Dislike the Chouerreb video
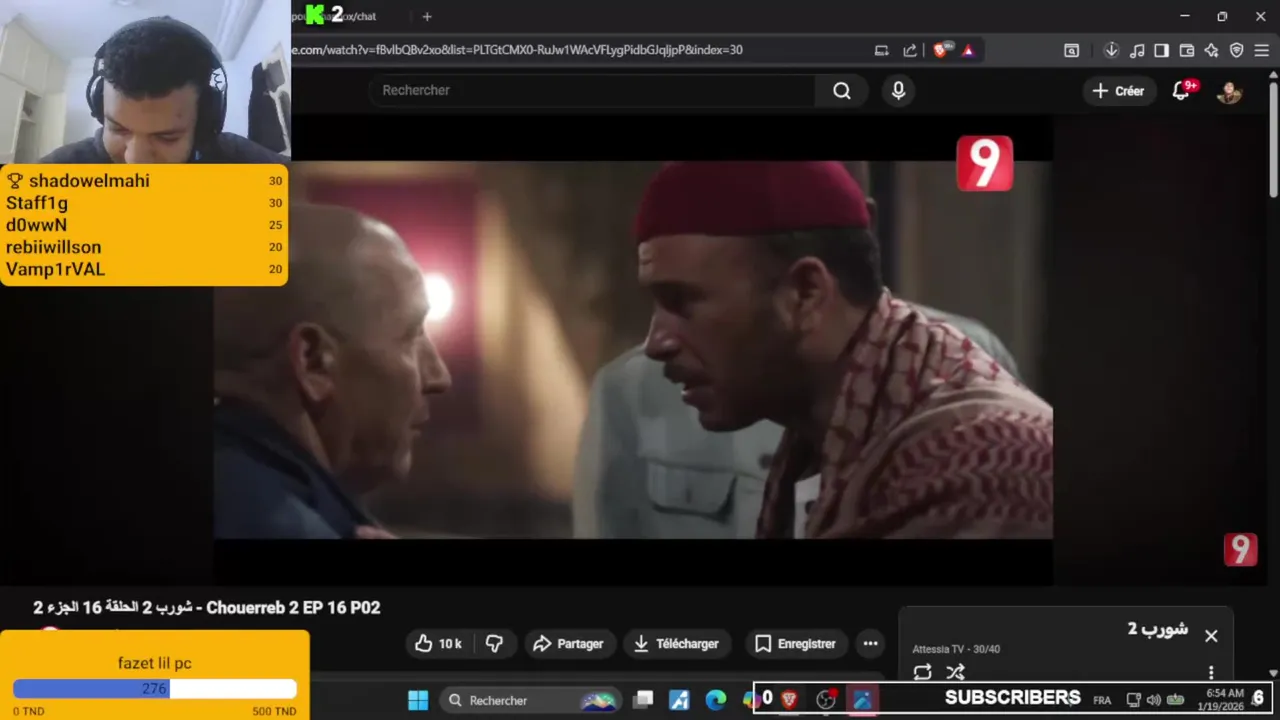The width and height of the screenshot is (1280, 720). pyautogui.click(x=494, y=644)
